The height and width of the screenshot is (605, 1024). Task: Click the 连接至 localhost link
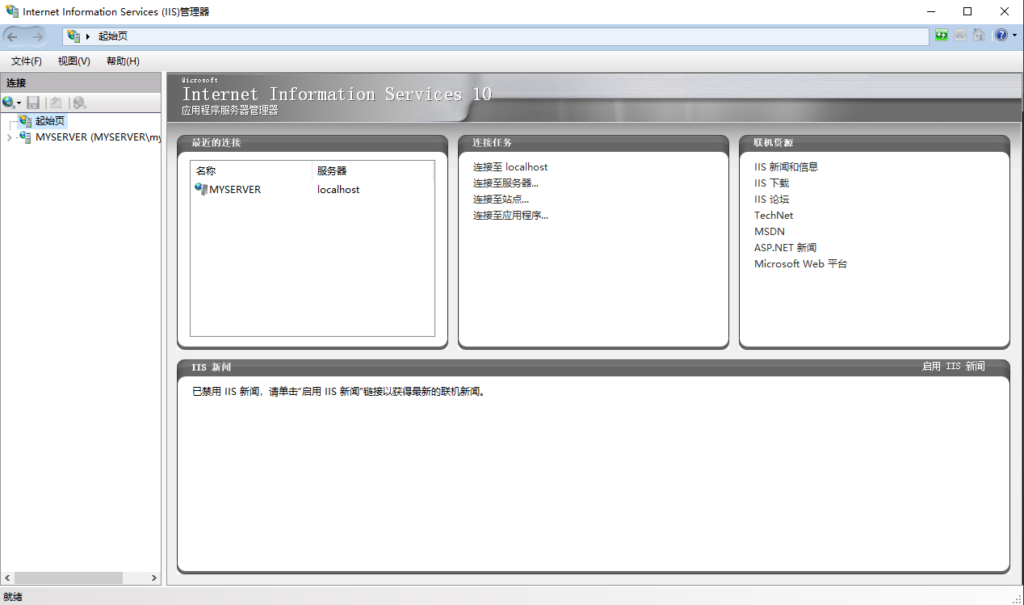(x=510, y=167)
